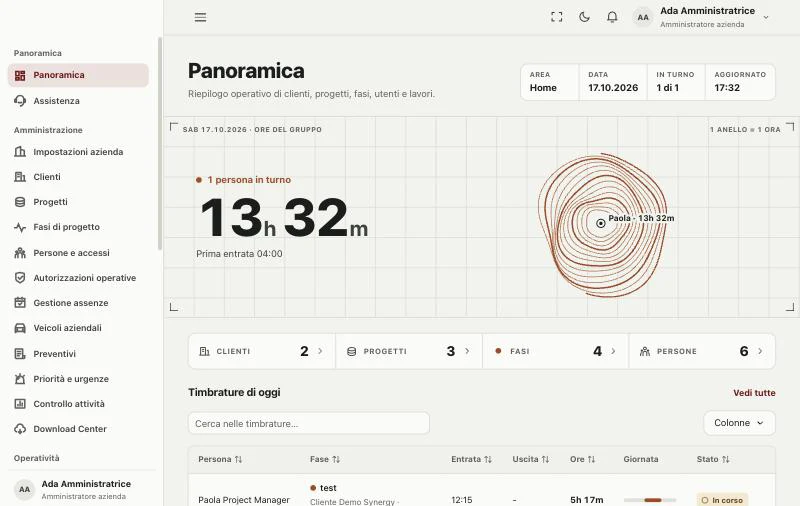The height and width of the screenshot is (506, 800).
Task: Open Controllo attività page
Action: 78,404
